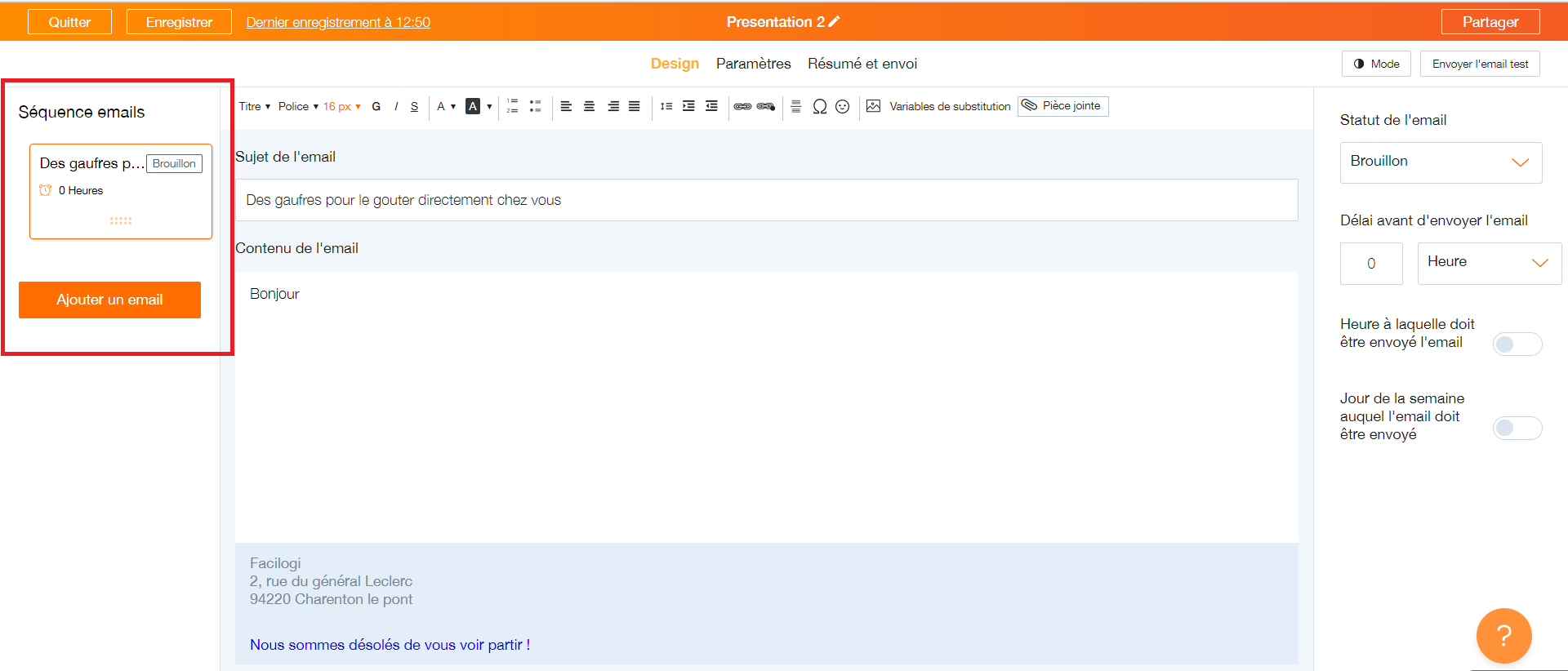Screen dimensions: 1568x671
Task: Click the Enregistrer button
Action: coord(179,22)
